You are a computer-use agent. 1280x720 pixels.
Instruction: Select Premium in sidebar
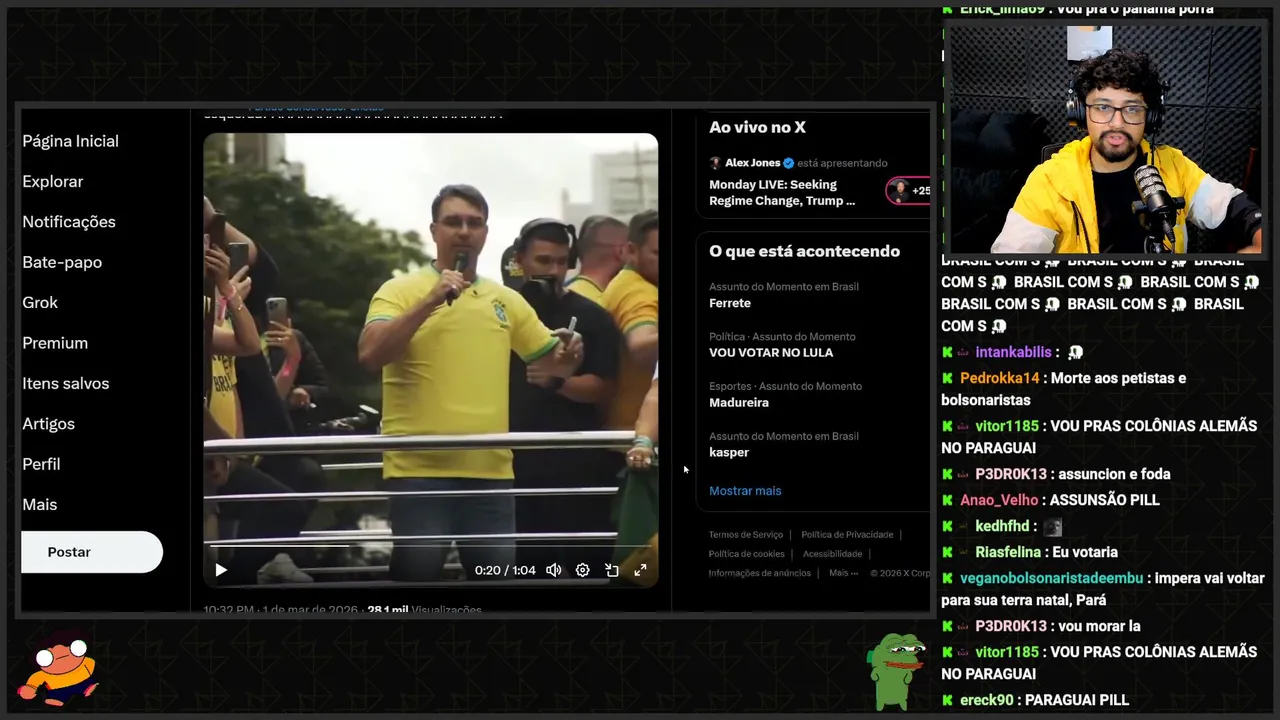[55, 343]
